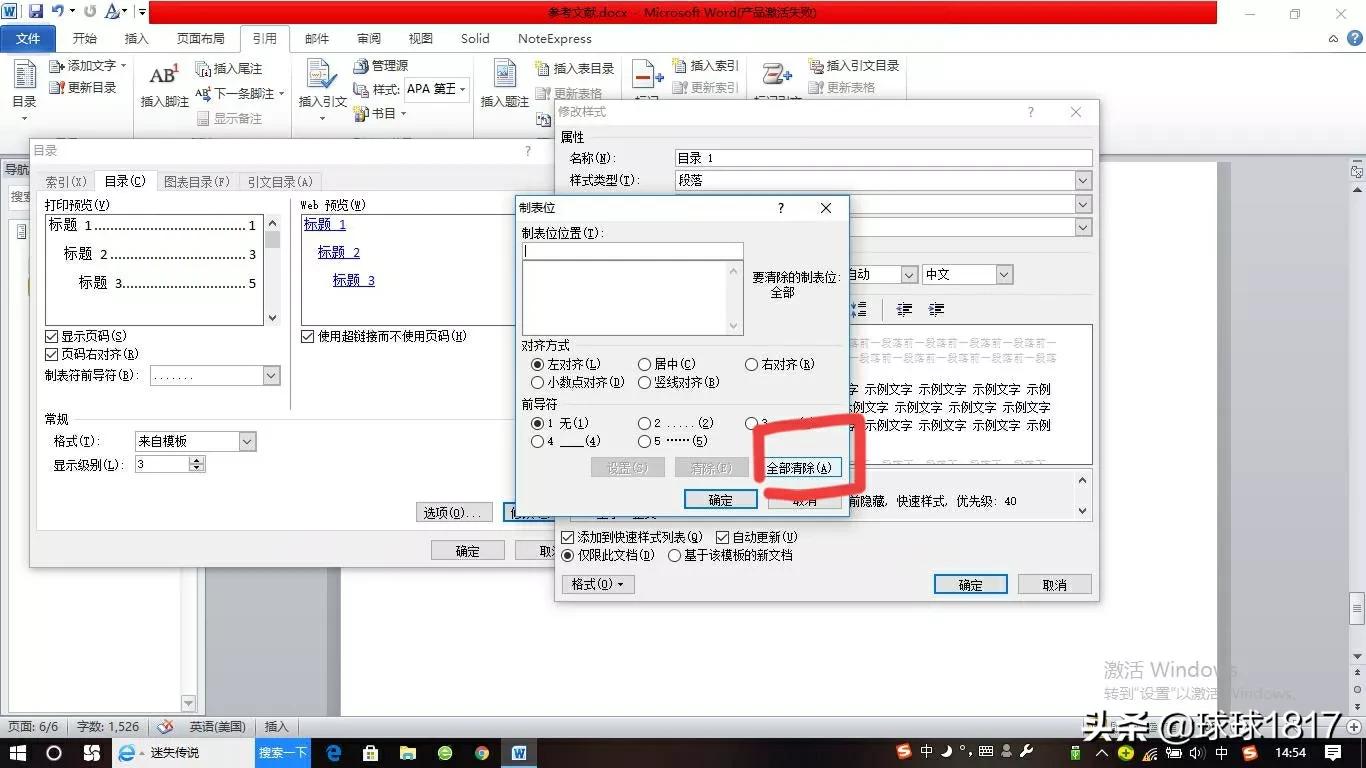Click the Insert Caption (插入题注) icon
Image resolution: width=1366 pixels, height=768 pixels.
click(504, 78)
